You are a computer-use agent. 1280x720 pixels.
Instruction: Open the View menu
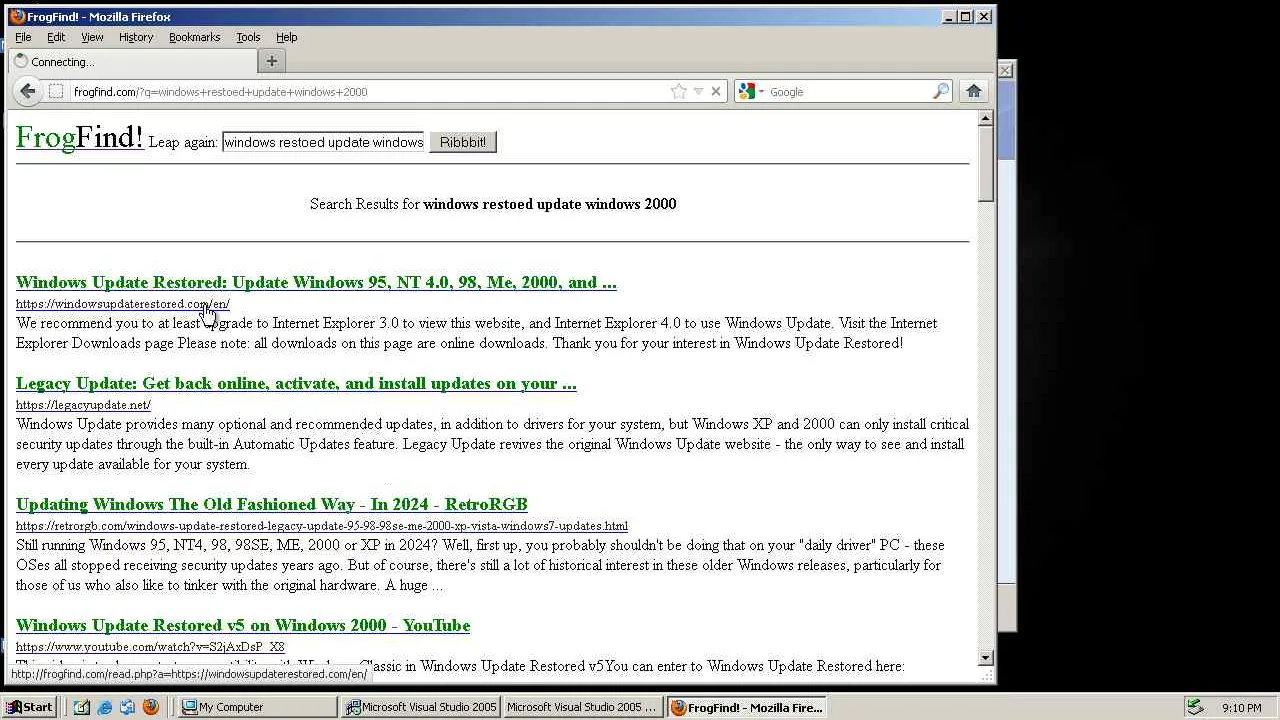(92, 37)
